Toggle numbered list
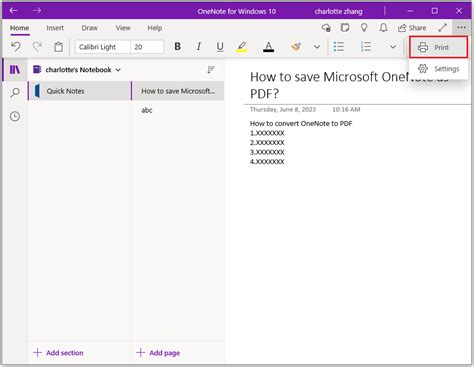The image size is (474, 367). click(x=366, y=47)
